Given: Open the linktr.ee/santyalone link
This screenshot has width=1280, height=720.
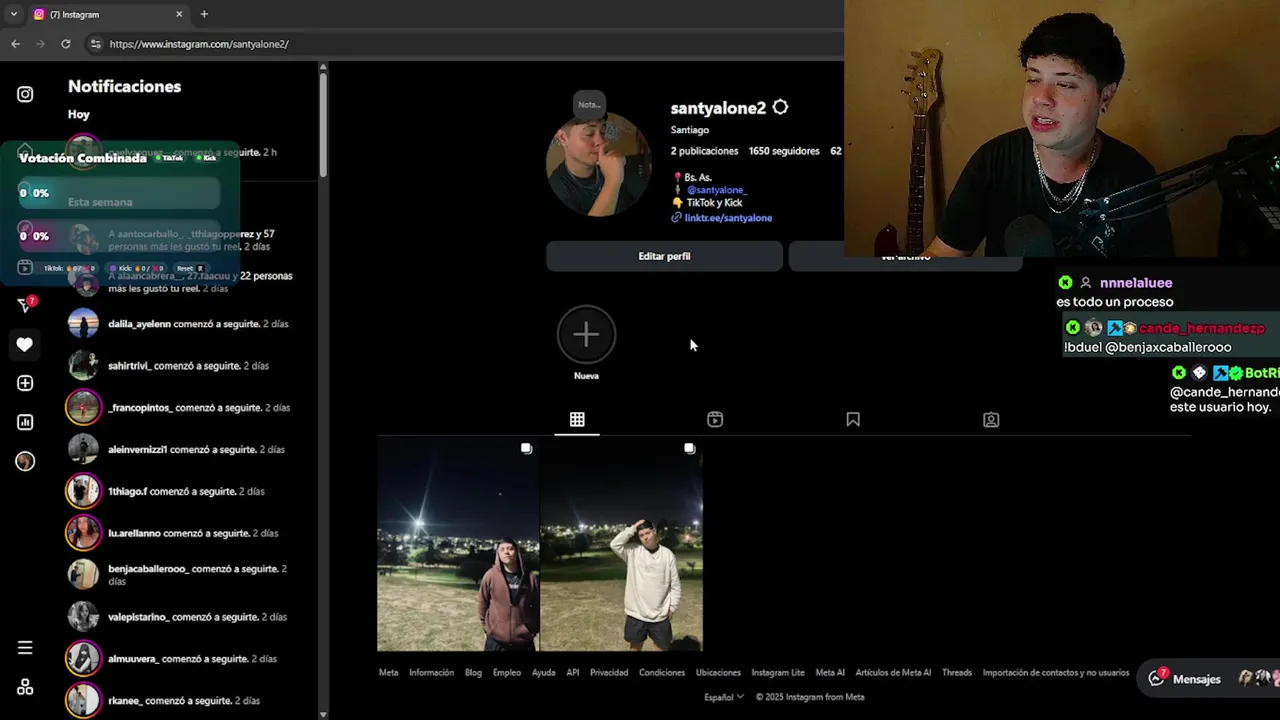Looking at the screenshot, I should tap(728, 217).
